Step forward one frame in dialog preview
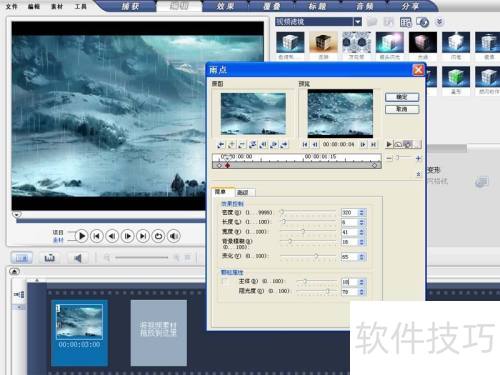 [x=363, y=144]
